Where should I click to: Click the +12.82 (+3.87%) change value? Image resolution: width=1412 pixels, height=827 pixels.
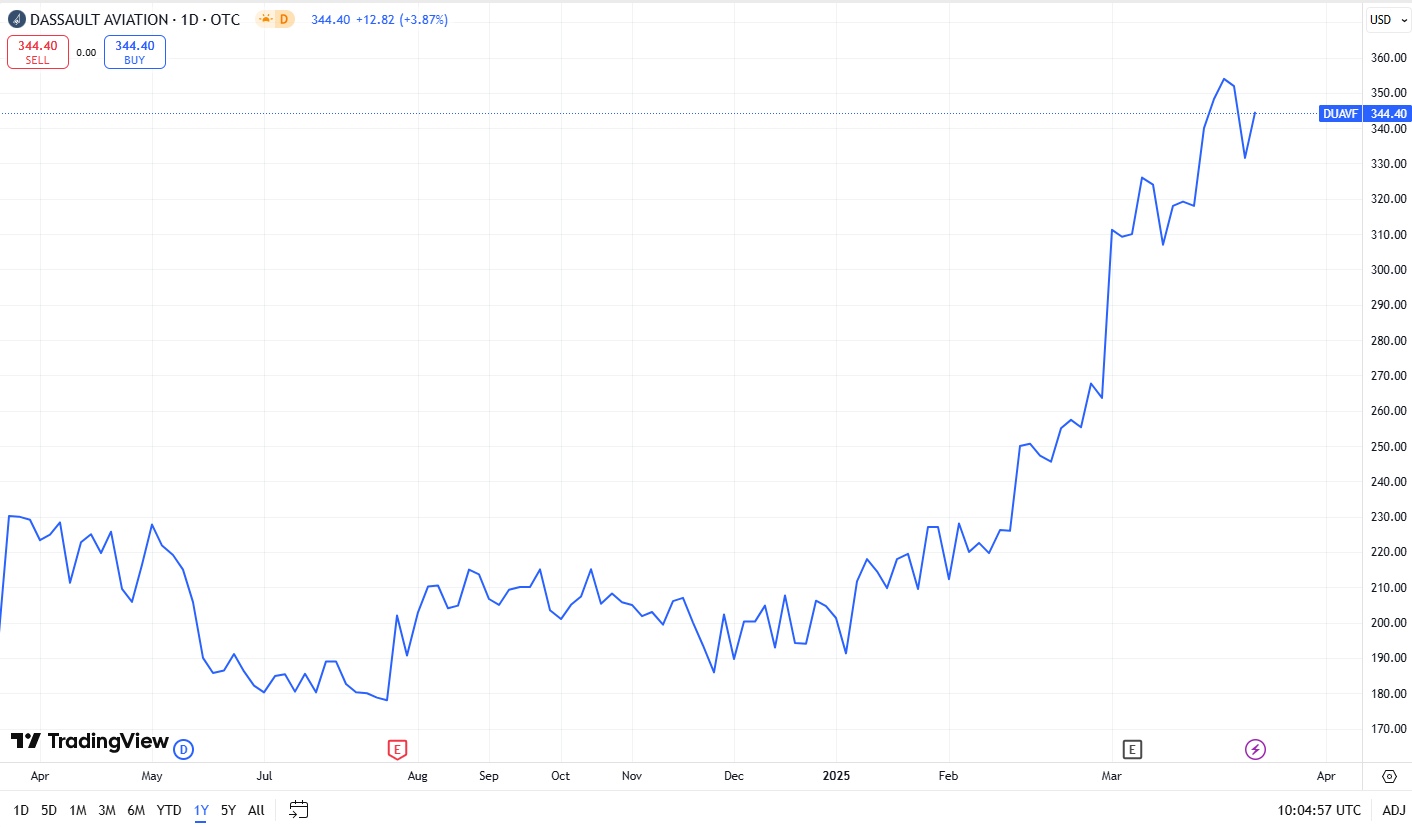click(x=402, y=19)
